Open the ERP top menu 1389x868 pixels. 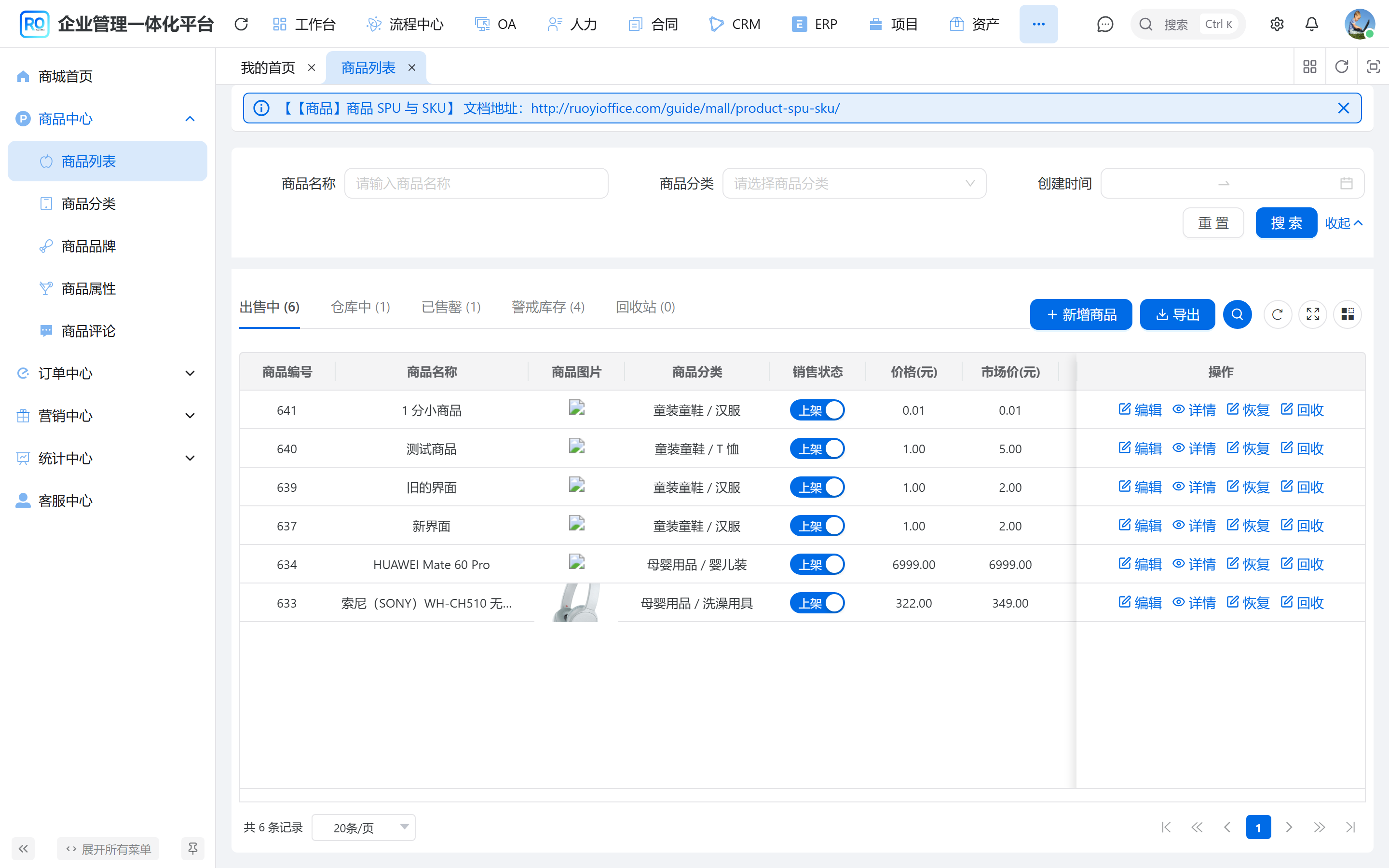(x=815, y=24)
